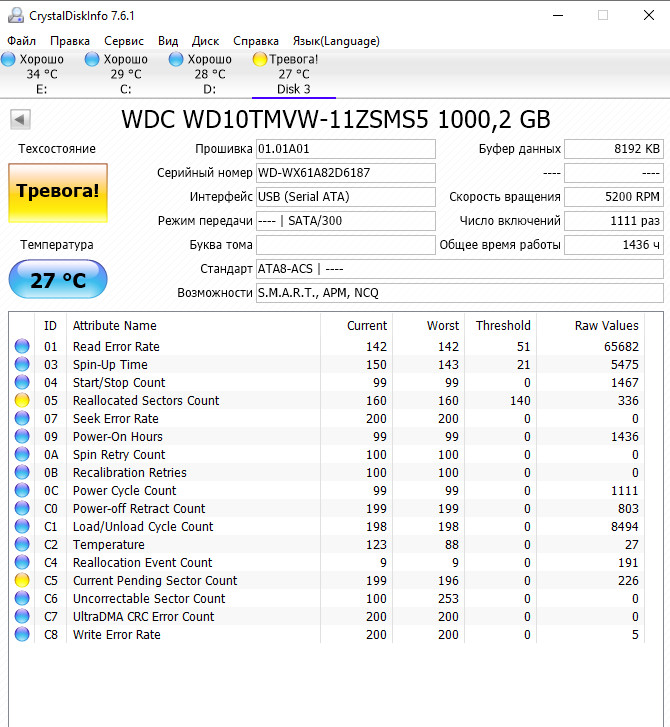Select raw value 226 of Current Pending Sector
Screen dimensions: 670x727
[628, 580]
